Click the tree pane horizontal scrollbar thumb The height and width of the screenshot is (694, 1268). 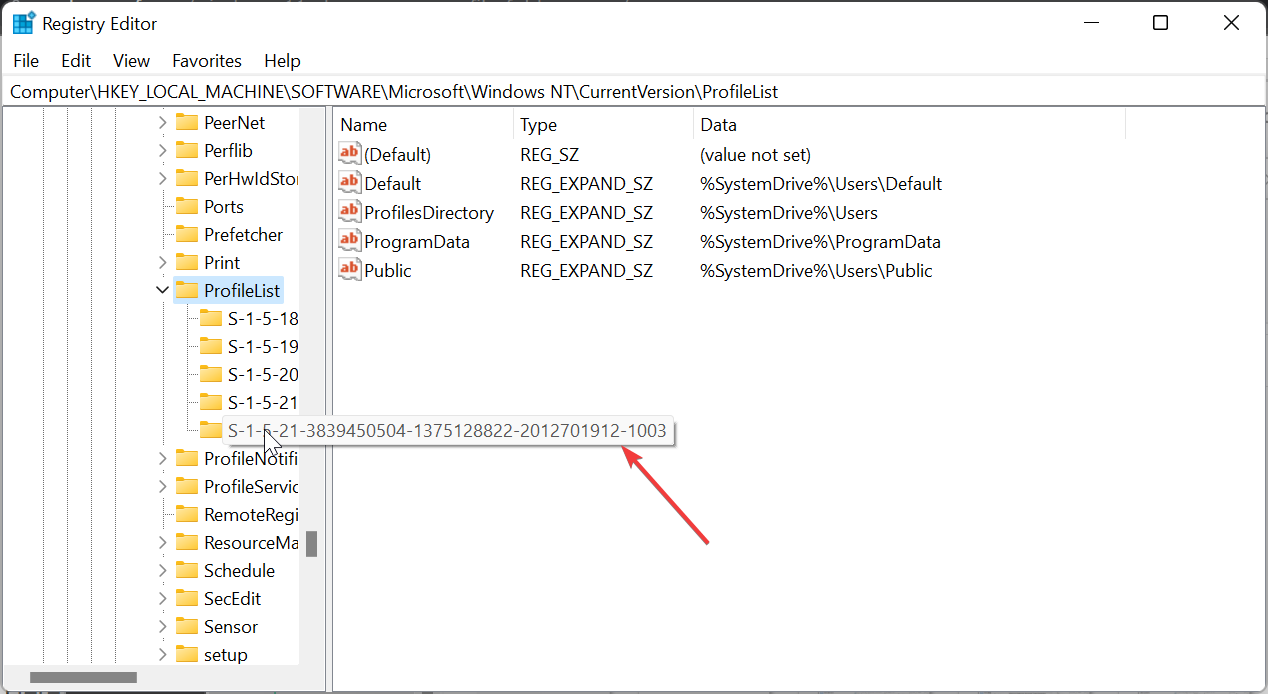[83, 677]
